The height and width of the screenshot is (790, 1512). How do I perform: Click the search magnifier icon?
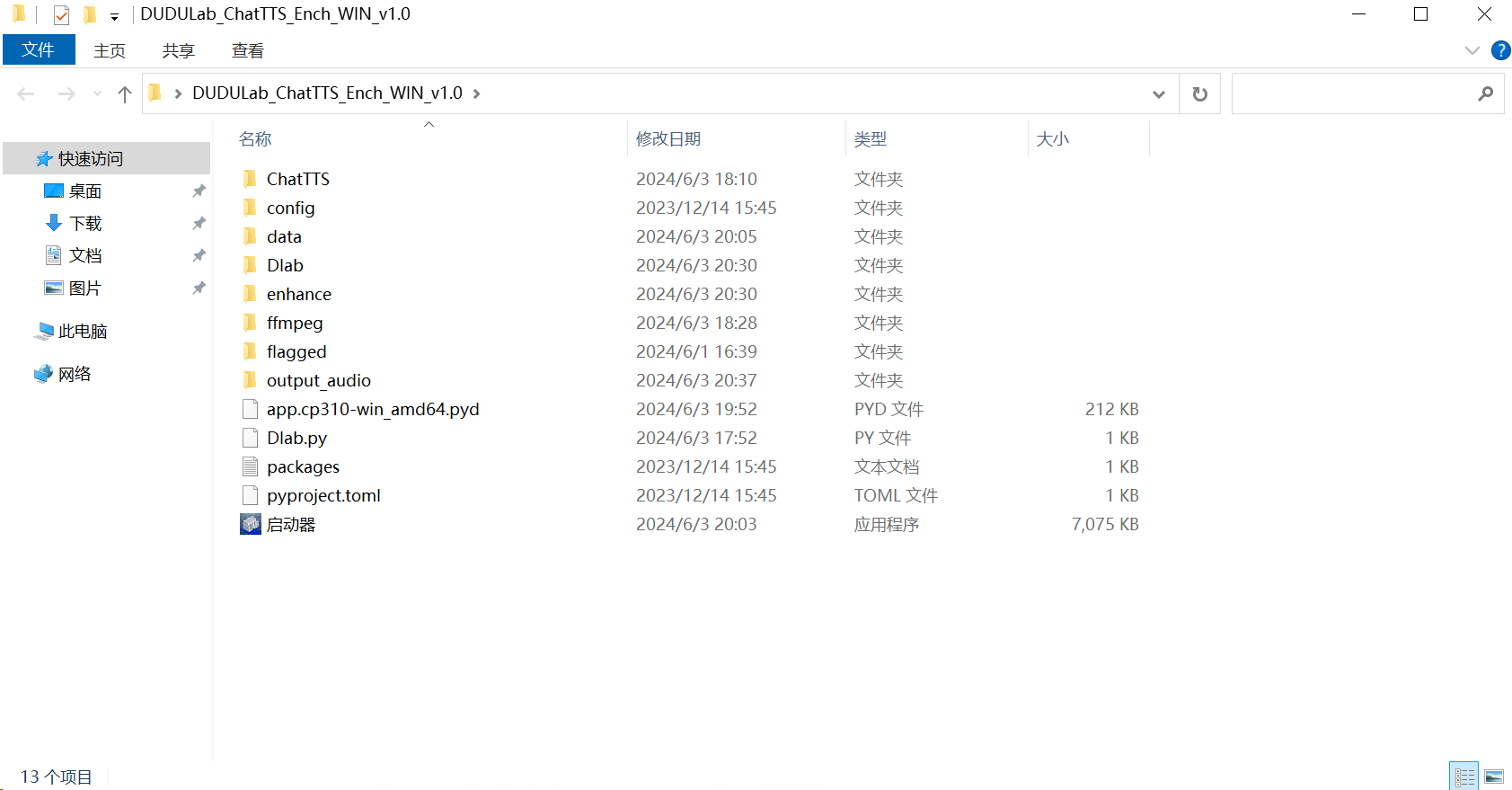point(1485,93)
